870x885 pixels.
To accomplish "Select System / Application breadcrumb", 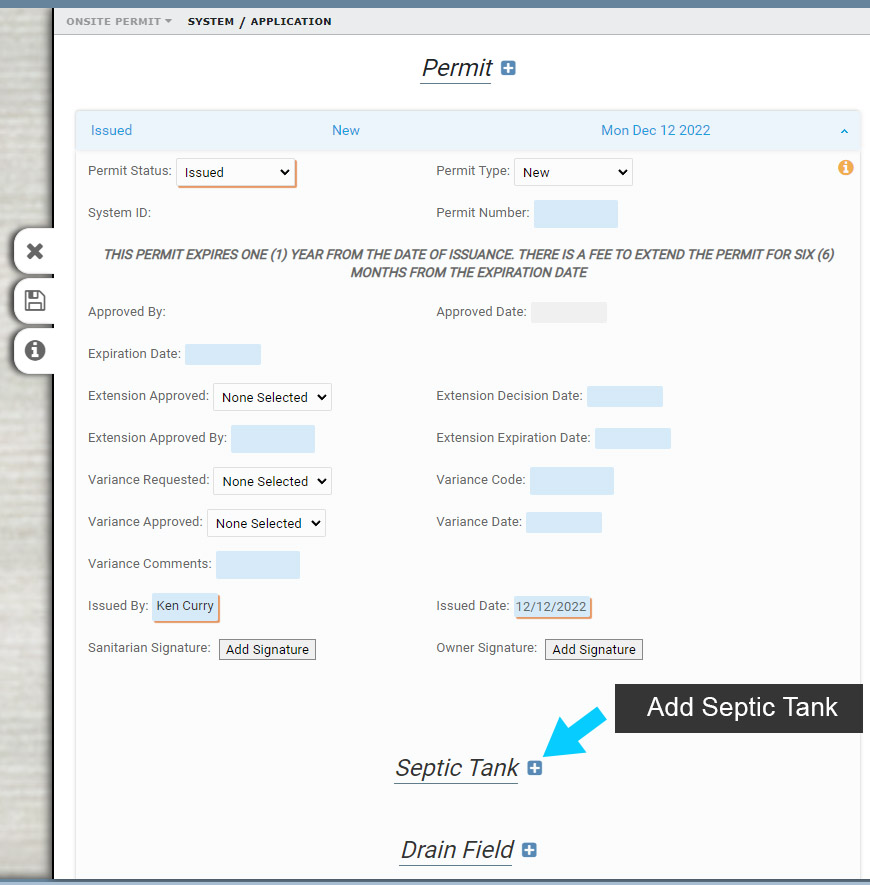I will (x=259, y=21).
